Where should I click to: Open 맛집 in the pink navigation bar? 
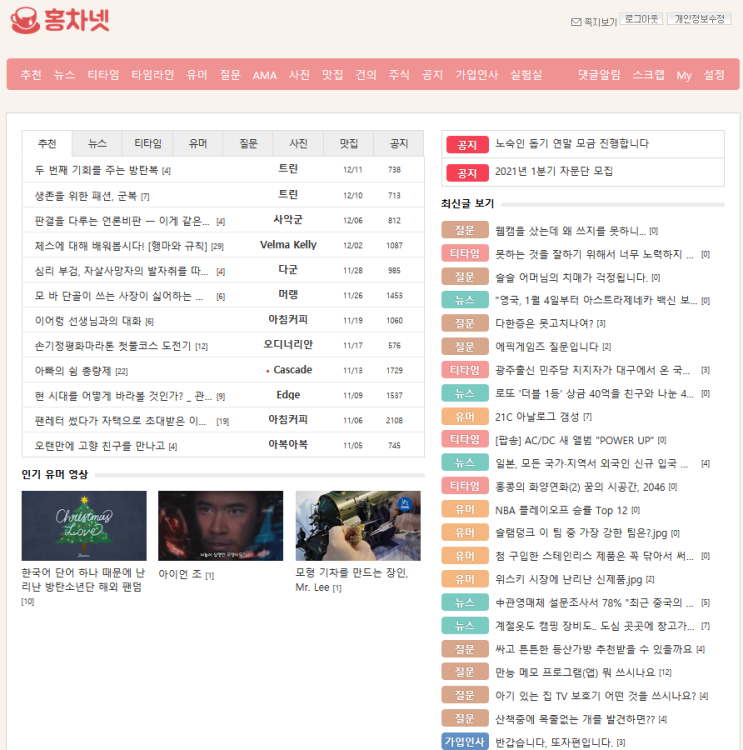pyautogui.click(x=332, y=75)
